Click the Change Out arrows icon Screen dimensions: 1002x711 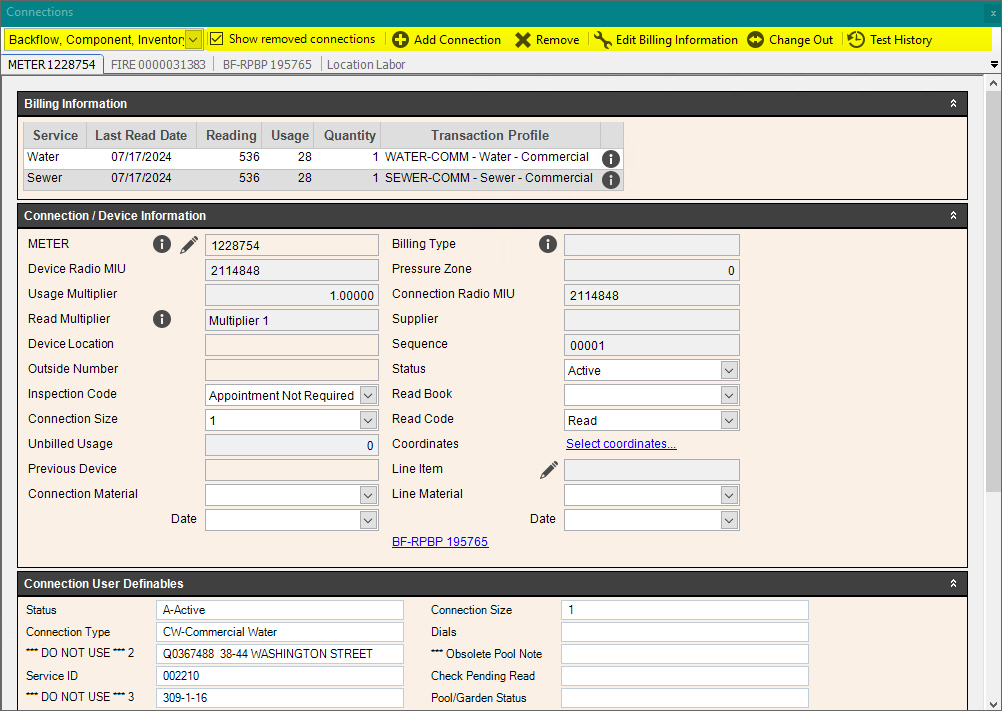756,40
